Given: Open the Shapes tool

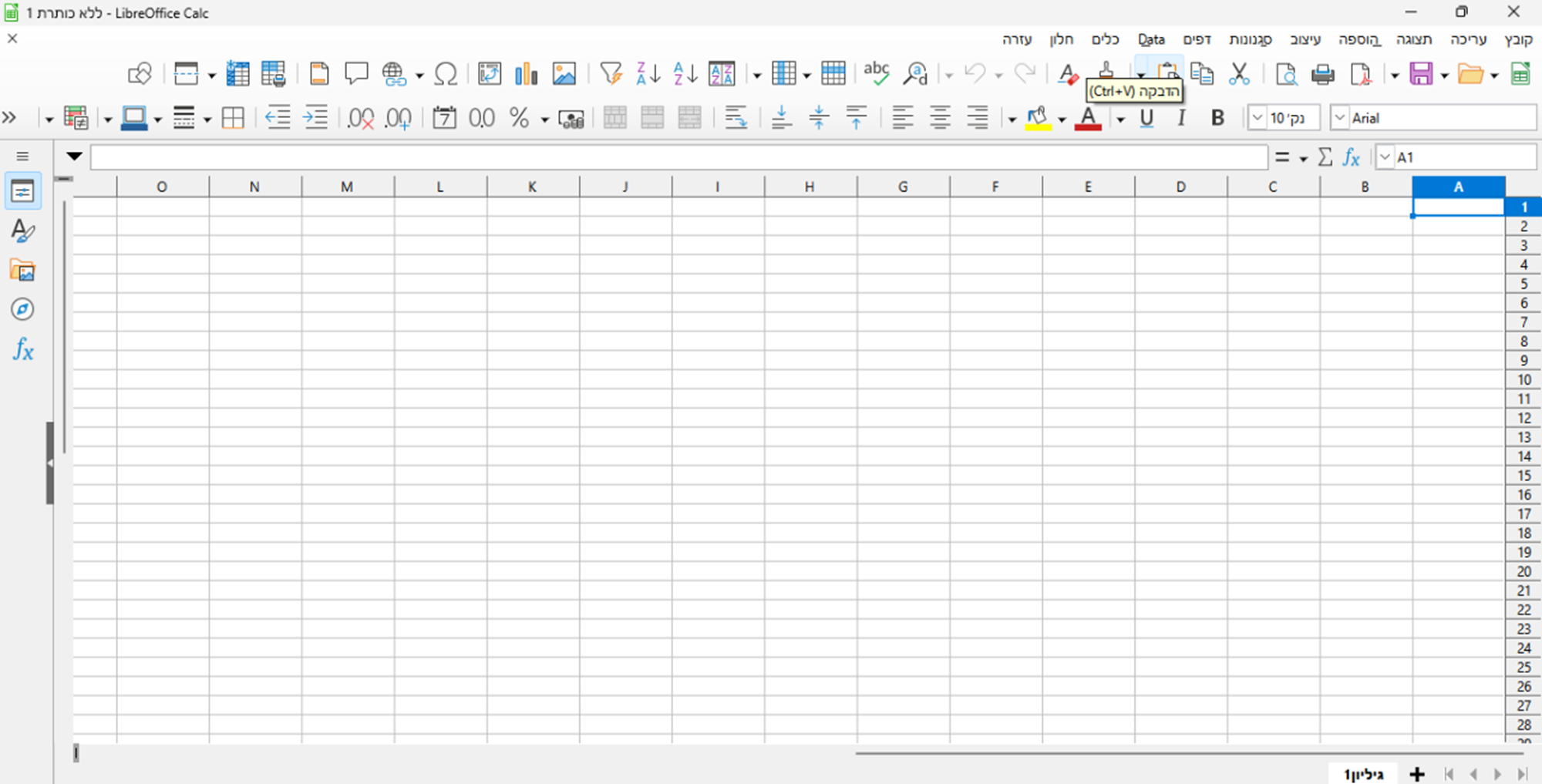Looking at the screenshot, I should [x=140, y=74].
